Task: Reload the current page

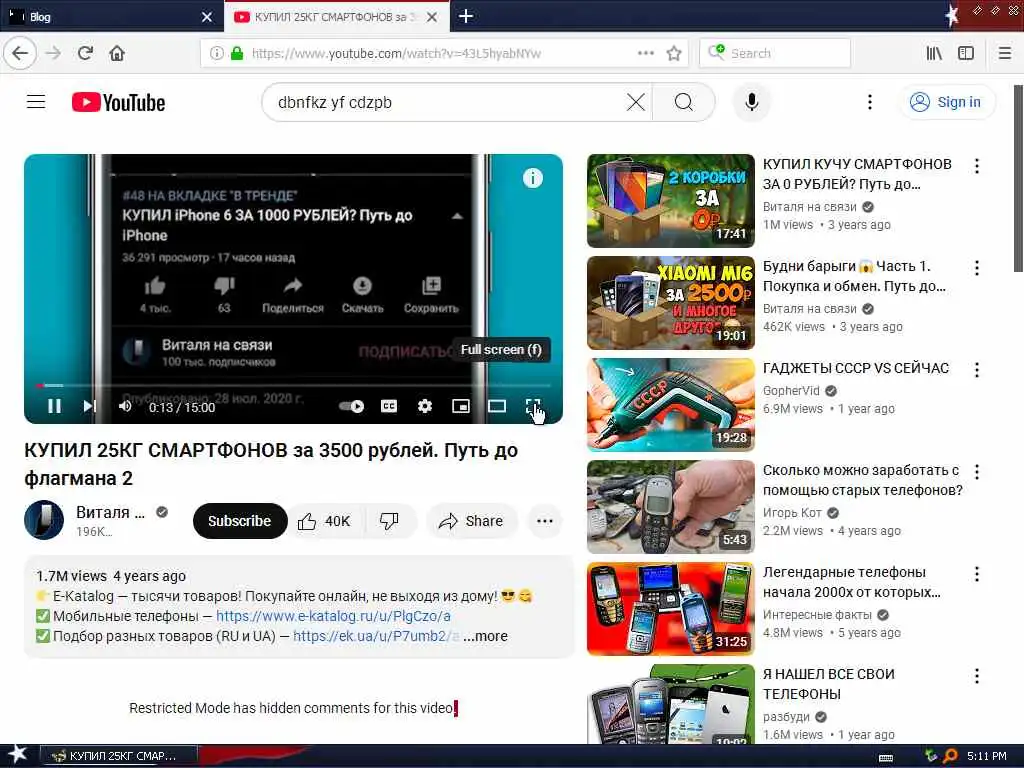Action: pyautogui.click(x=85, y=53)
